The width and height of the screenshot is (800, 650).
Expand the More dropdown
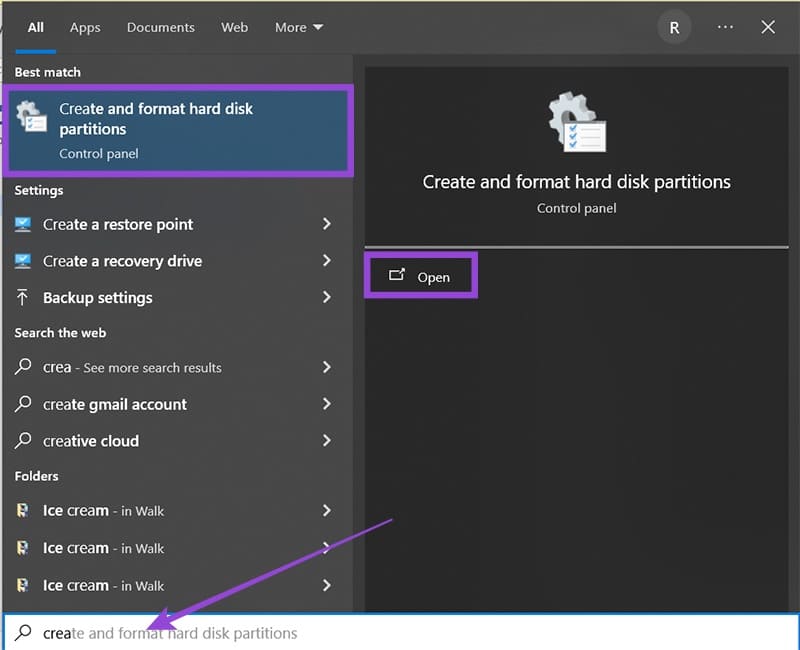click(x=298, y=28)
